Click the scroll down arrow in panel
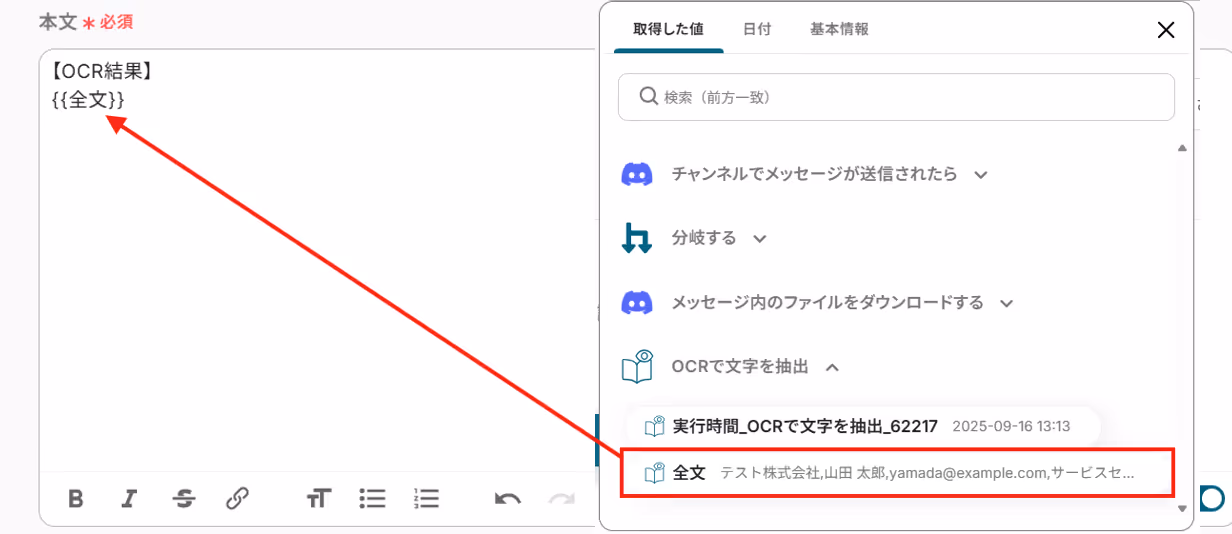Viewport: 1232px width, 534px height. click(1182, 508)
